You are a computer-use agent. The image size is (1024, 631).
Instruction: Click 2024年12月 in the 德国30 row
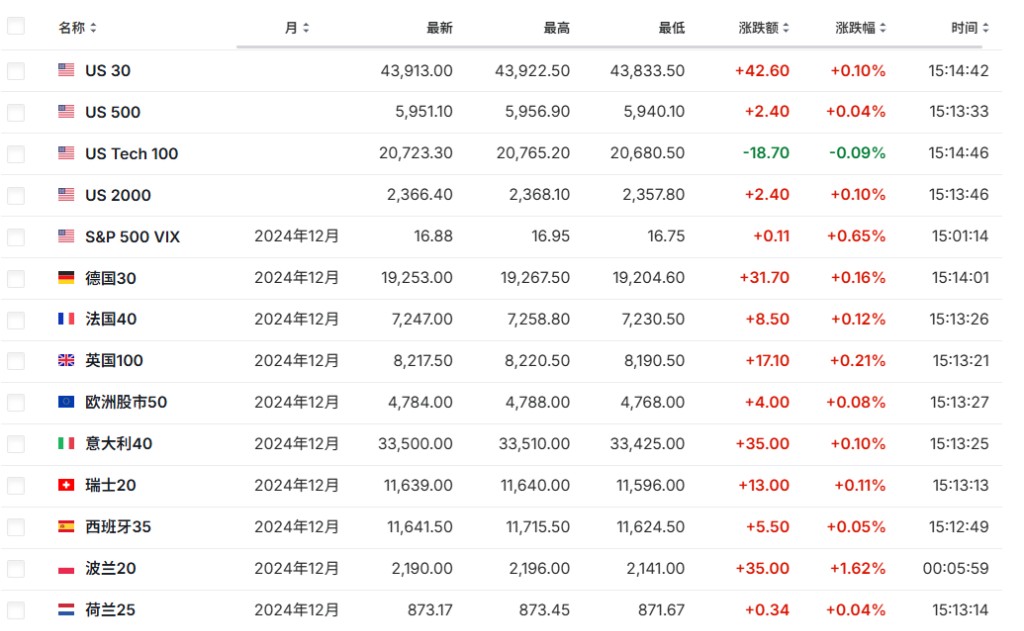(x=296, y=278)
